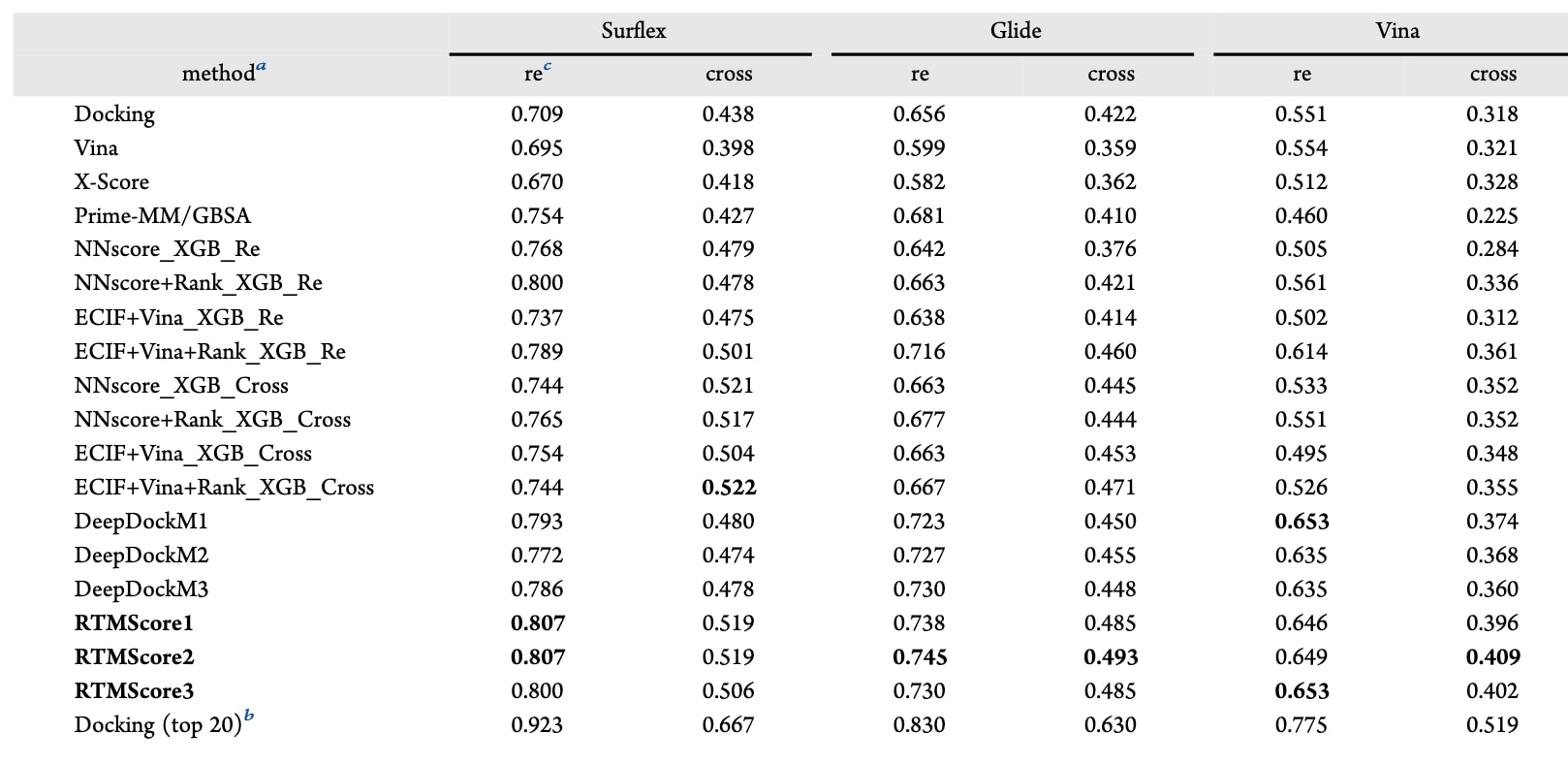Click the Glide column group header
The height and width of the screenshot is (764, 1568).
pyautogui.click(x=1015, y=31)
